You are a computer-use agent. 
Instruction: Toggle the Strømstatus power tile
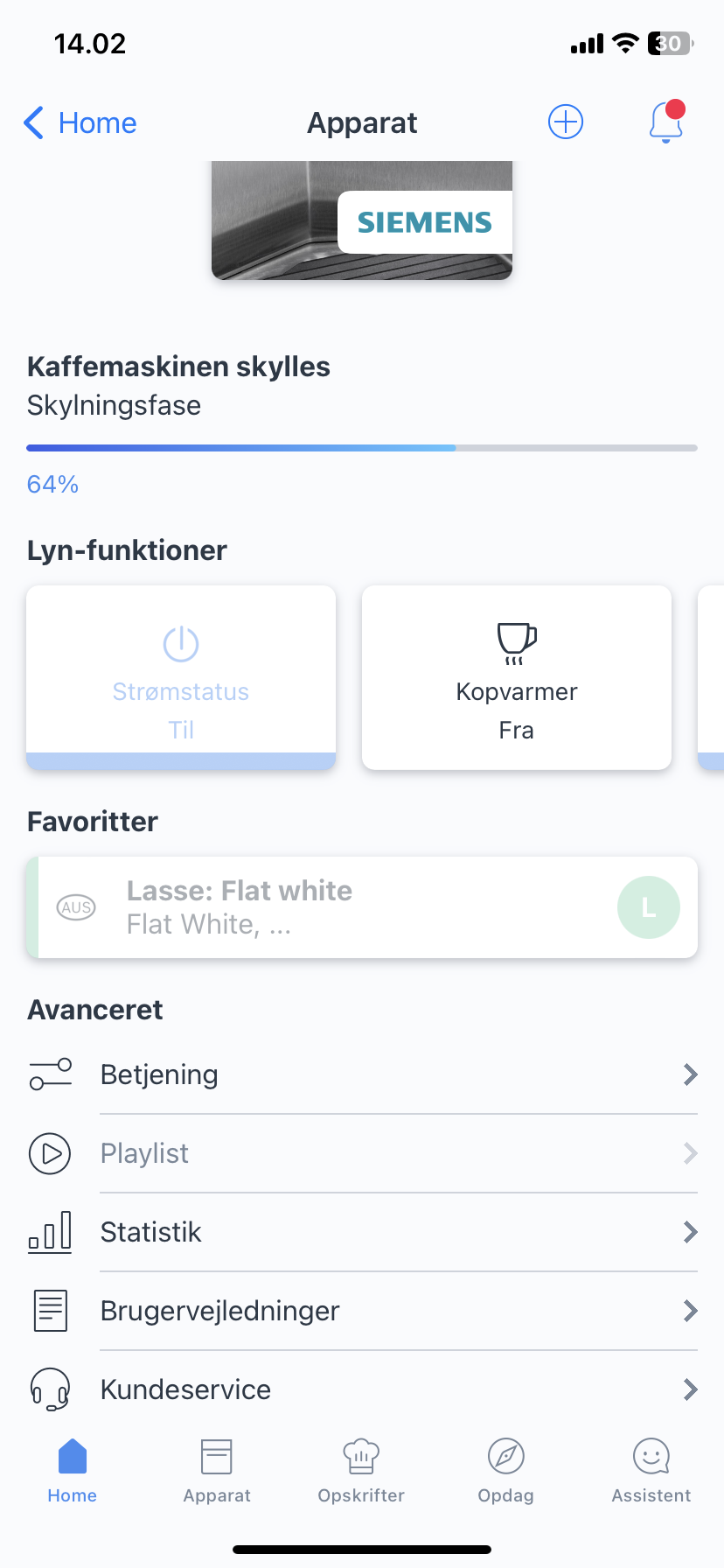pyautogui.click(x=181, y=677)
